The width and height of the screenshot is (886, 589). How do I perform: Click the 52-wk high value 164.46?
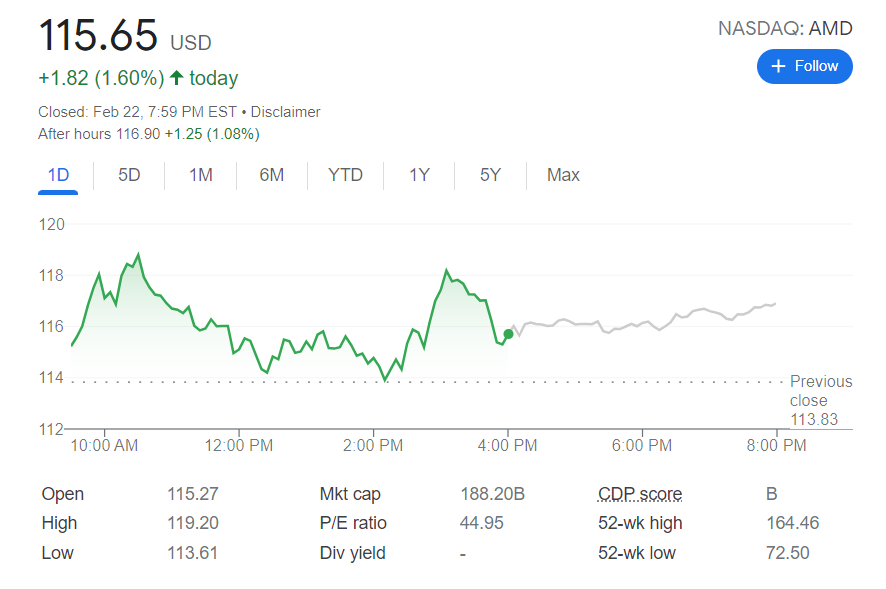coord(788,523)
